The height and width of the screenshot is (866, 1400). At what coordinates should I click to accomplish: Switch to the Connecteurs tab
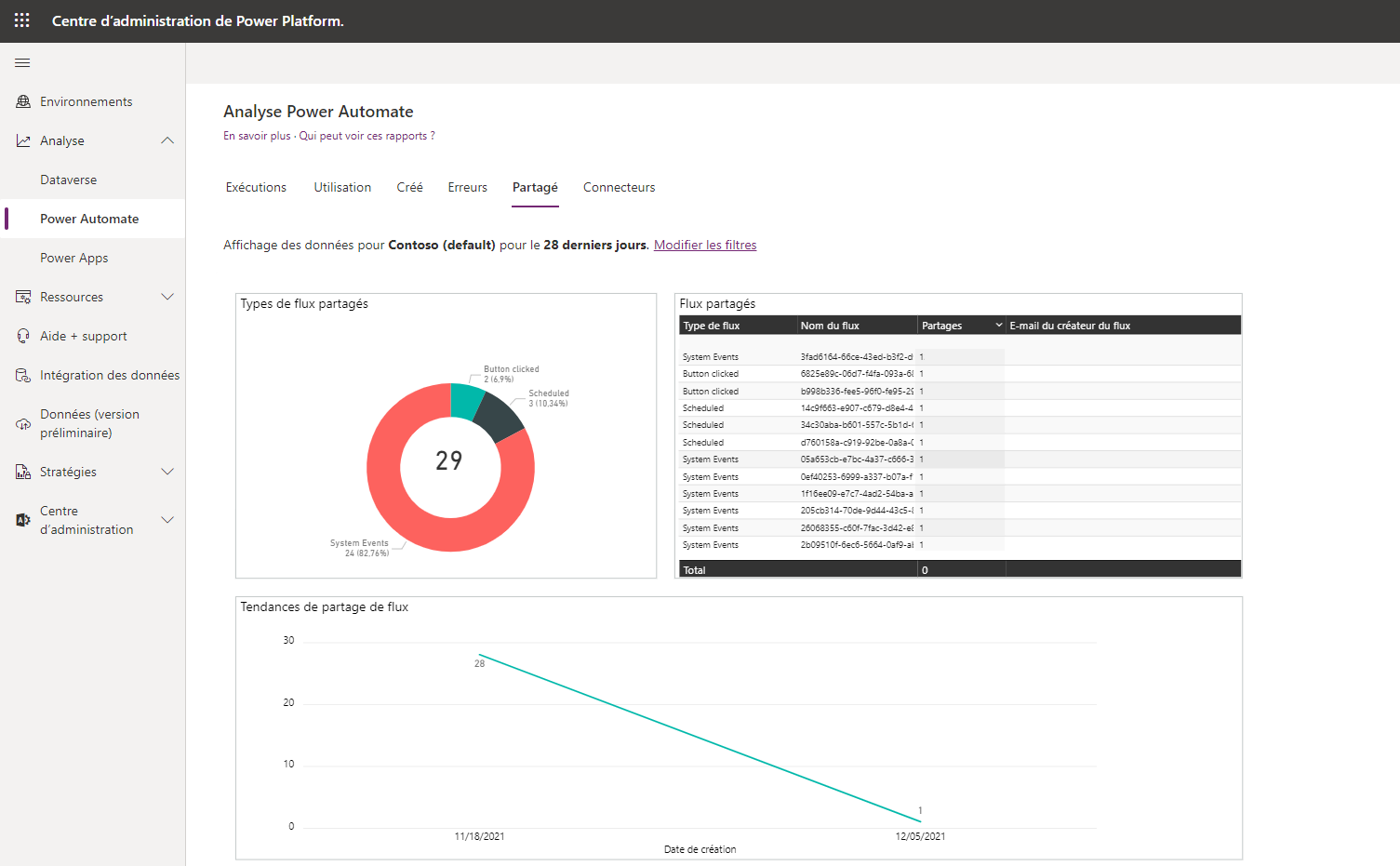[x=619, y=187]
